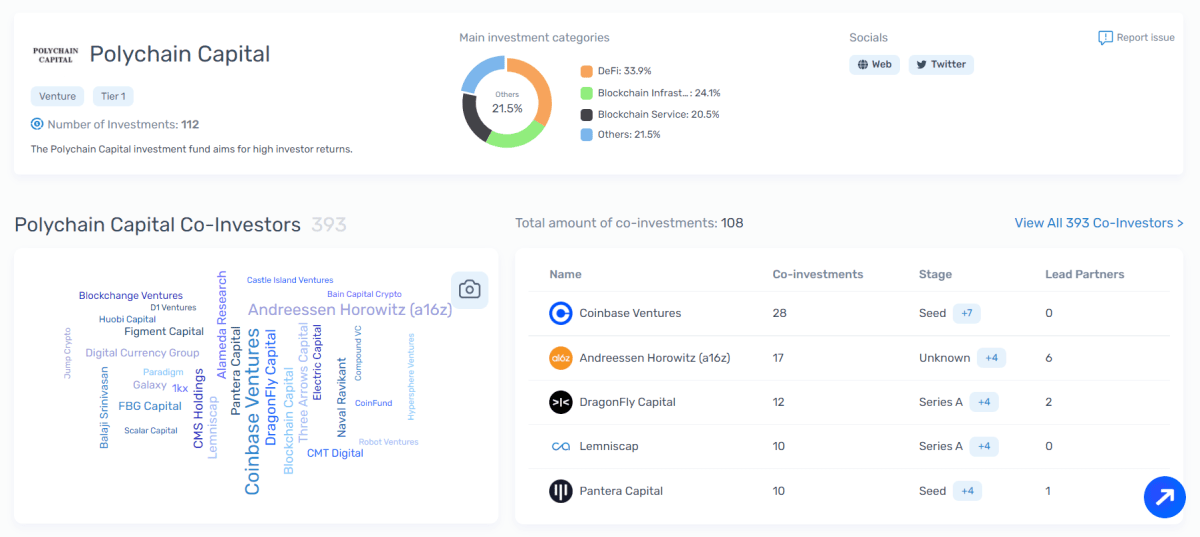Click the DeFi: 33.9% legend label
Screen dimensions: 1200x537
[x=625, y=72]
